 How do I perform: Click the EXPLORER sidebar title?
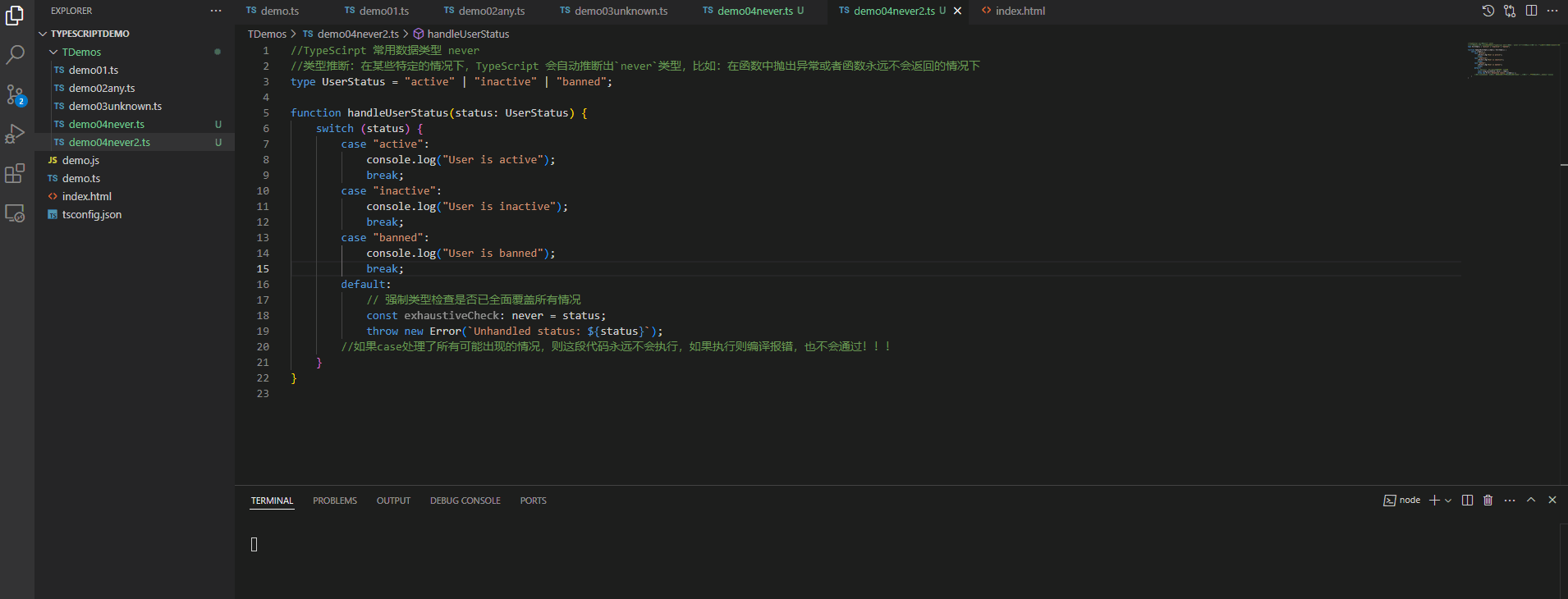pos(71,11)
